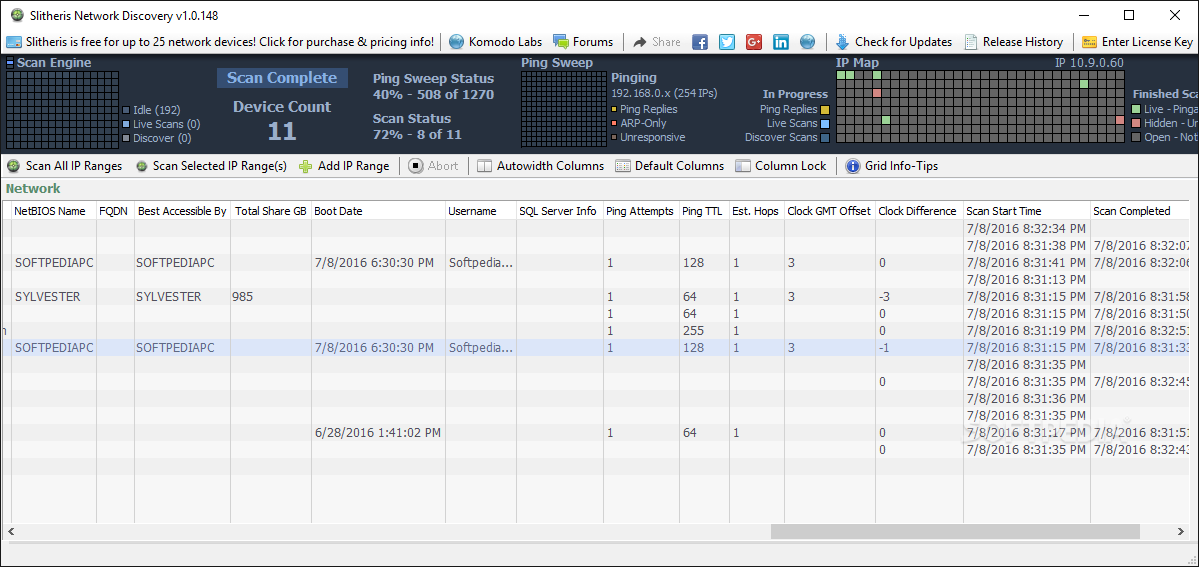
Task: Click the scrollbar left arrow
Action: click(11, 531)
